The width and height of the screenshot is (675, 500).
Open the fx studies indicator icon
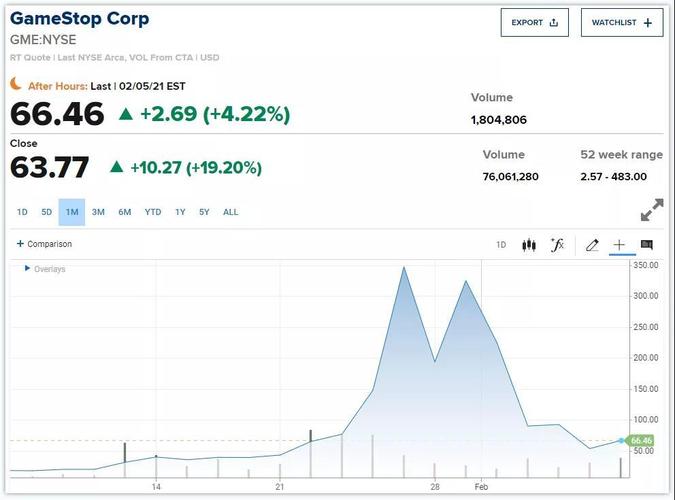tap(557, 245)
